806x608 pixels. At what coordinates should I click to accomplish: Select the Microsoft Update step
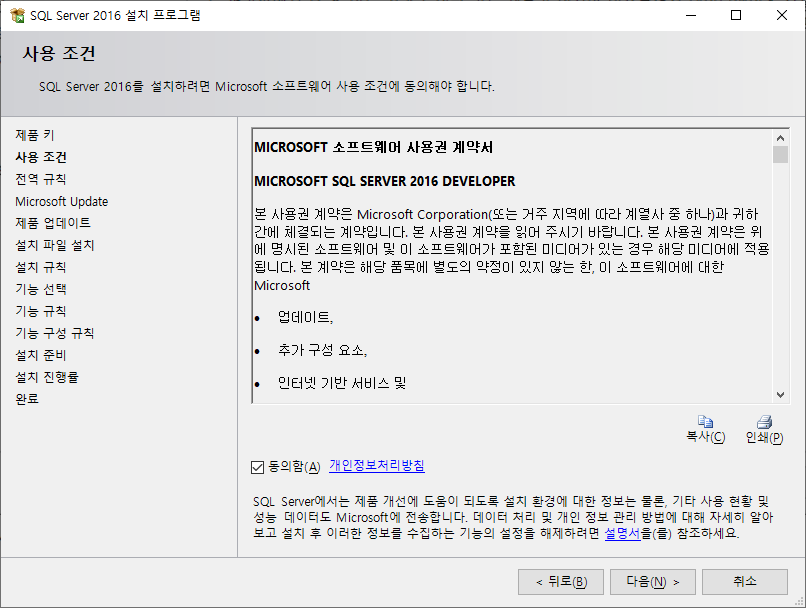(x=62, y=201)
